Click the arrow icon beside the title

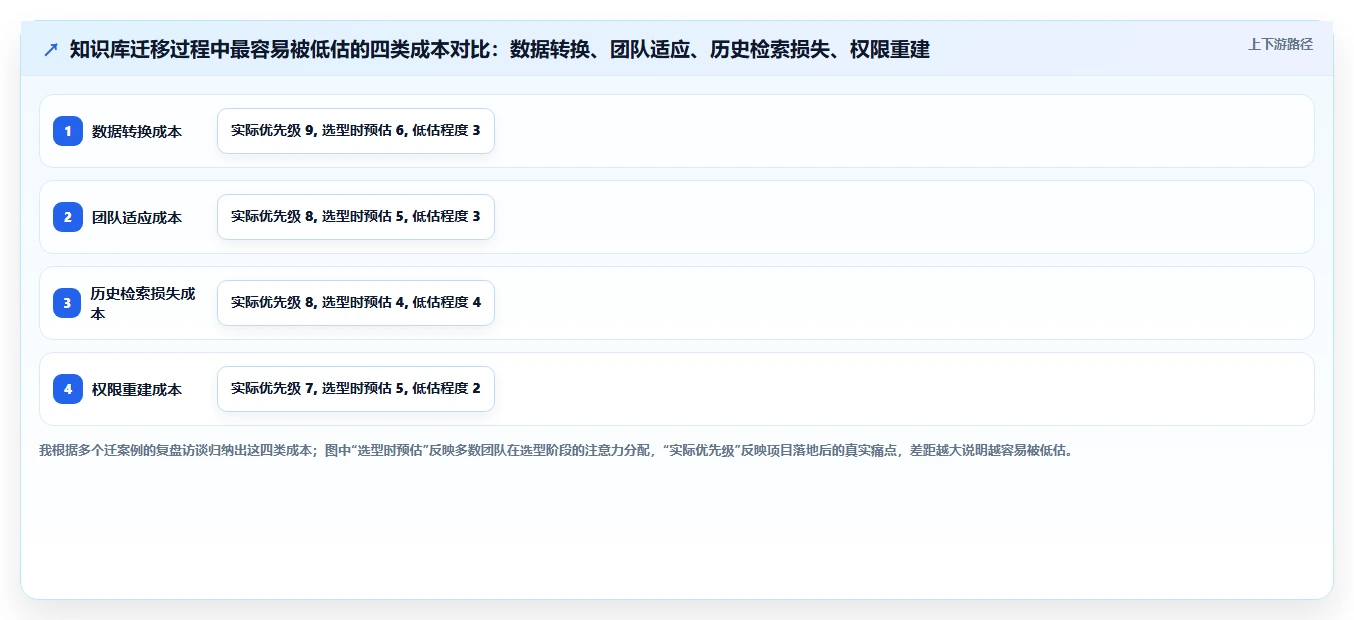51,49
